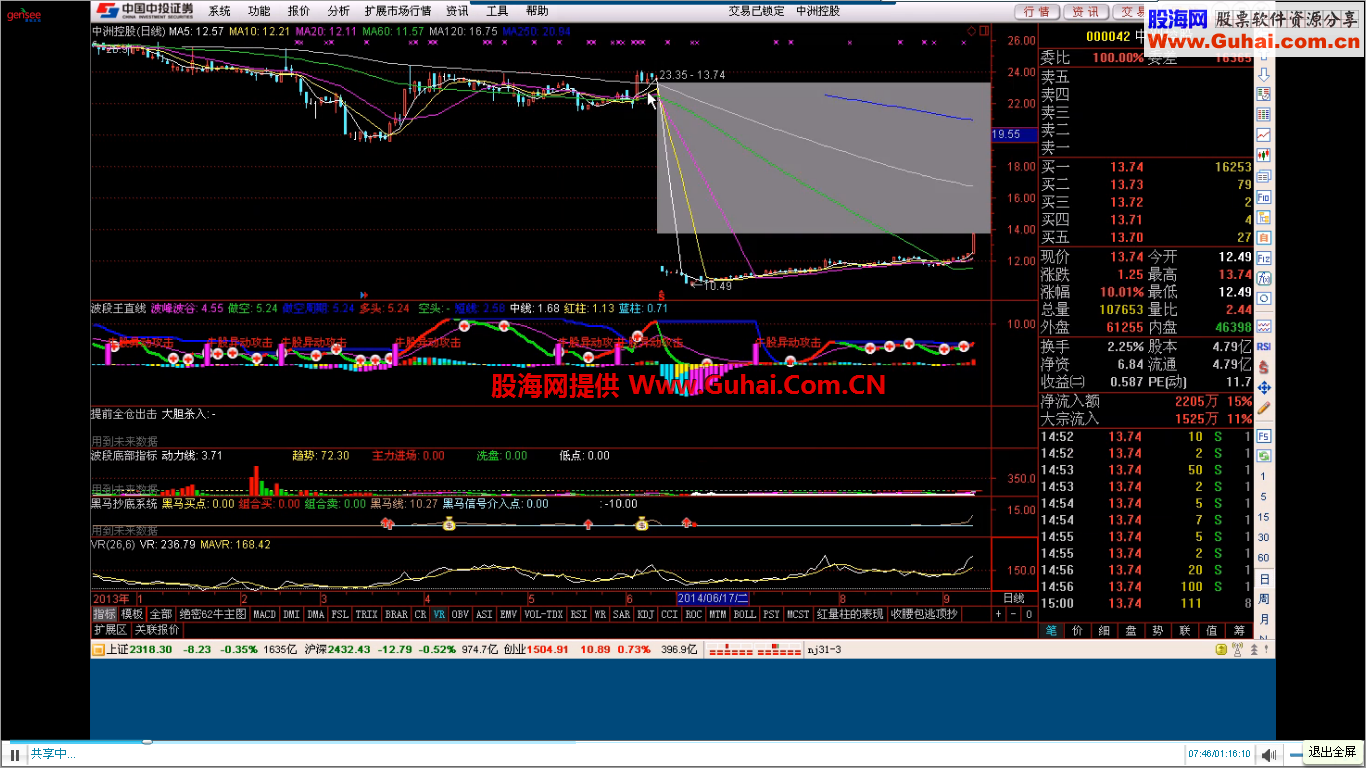Screen dimensions: 1366x768
Task: Switch to the 筹 chip distribution tab
Action: tap(1239, 630)
